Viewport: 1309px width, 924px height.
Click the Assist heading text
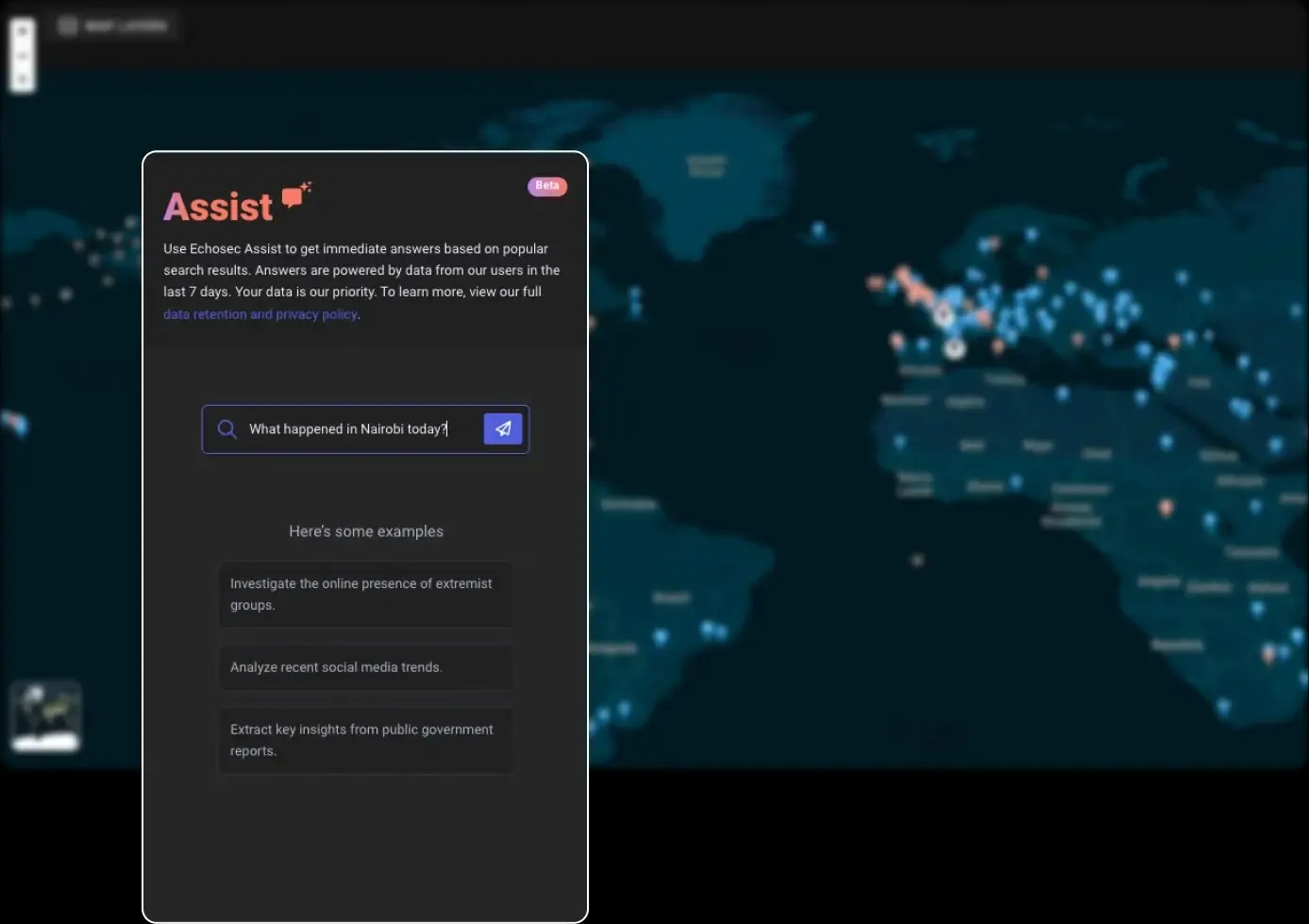tap(218, 207)
